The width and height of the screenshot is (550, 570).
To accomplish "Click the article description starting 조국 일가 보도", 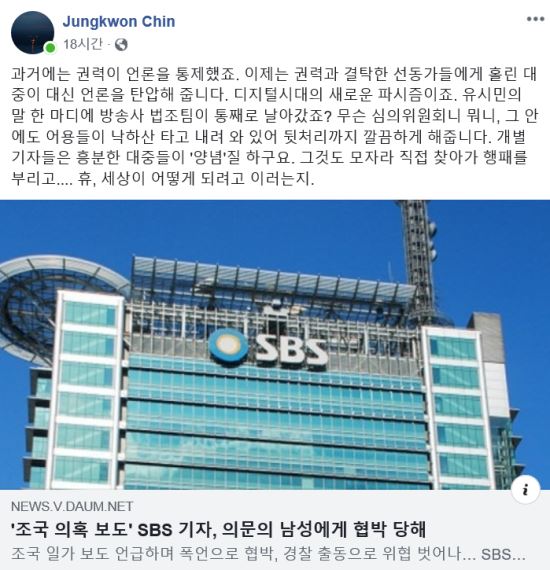I will [x=268, y=554].
